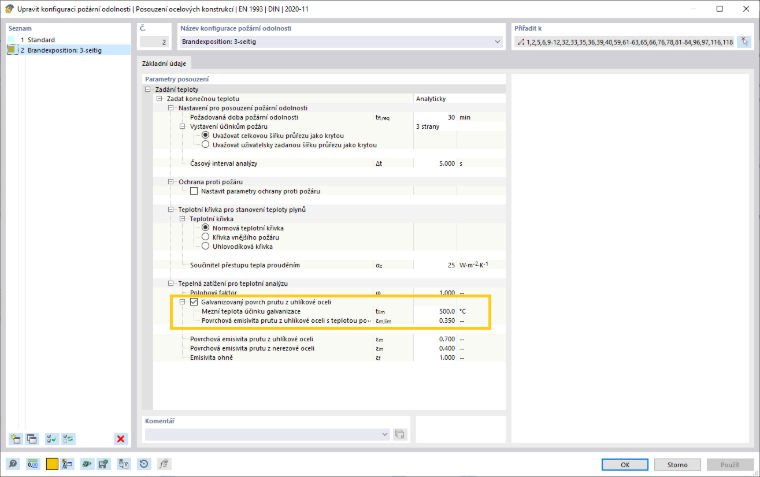Click the application icon in title bar

tap(9, 9)
